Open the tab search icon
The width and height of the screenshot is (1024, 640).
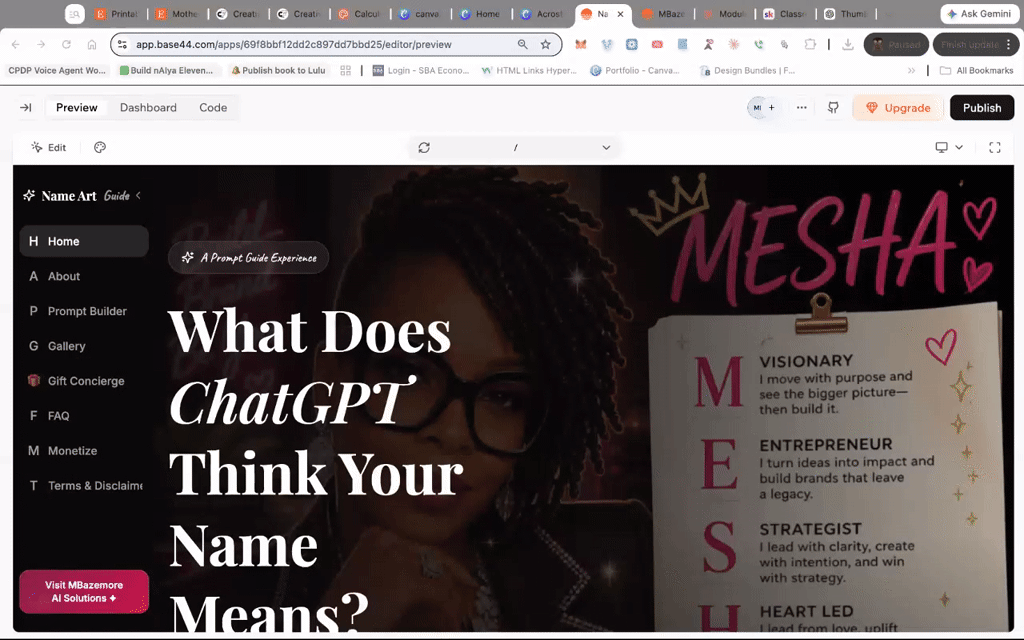75,14
